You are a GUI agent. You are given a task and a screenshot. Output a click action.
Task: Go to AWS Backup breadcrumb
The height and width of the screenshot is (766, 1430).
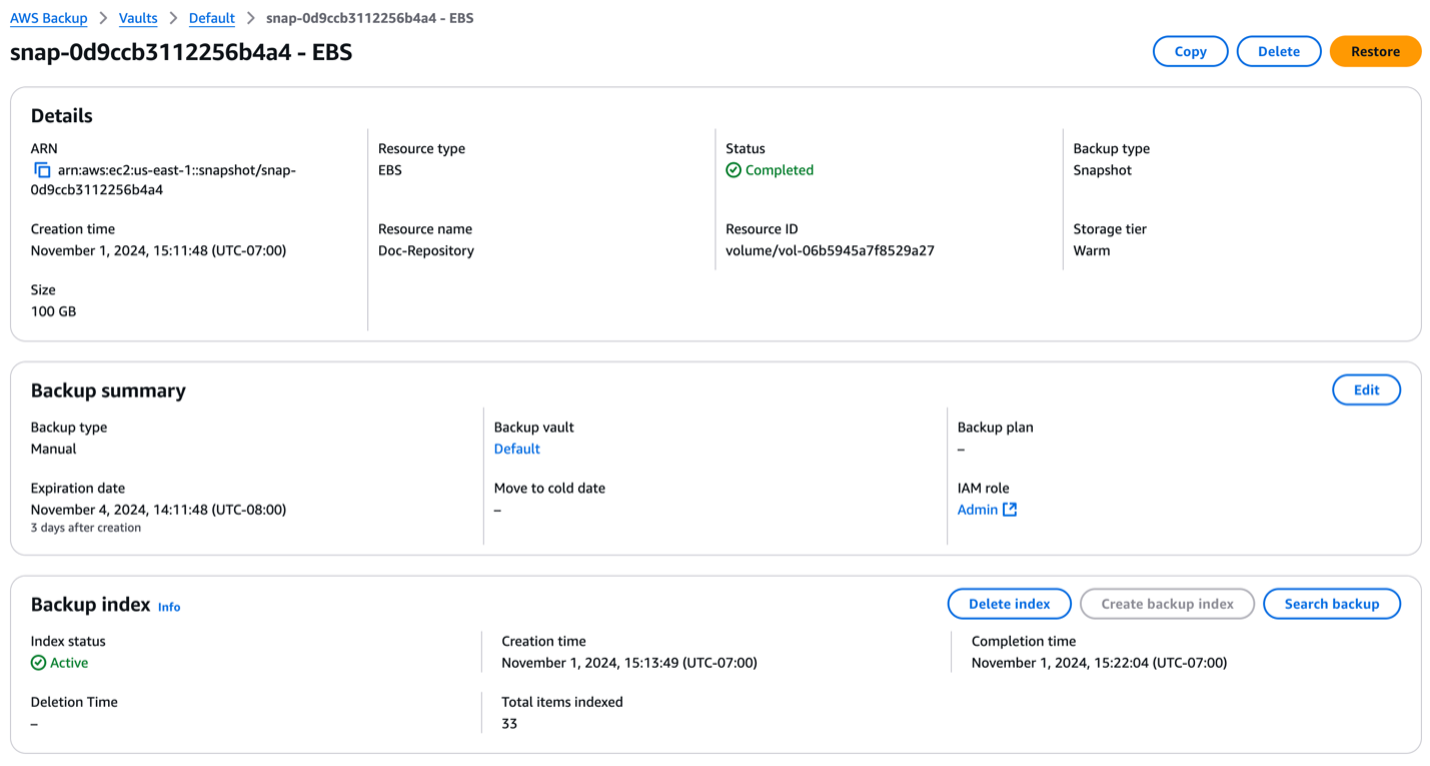tap(49, 18)
